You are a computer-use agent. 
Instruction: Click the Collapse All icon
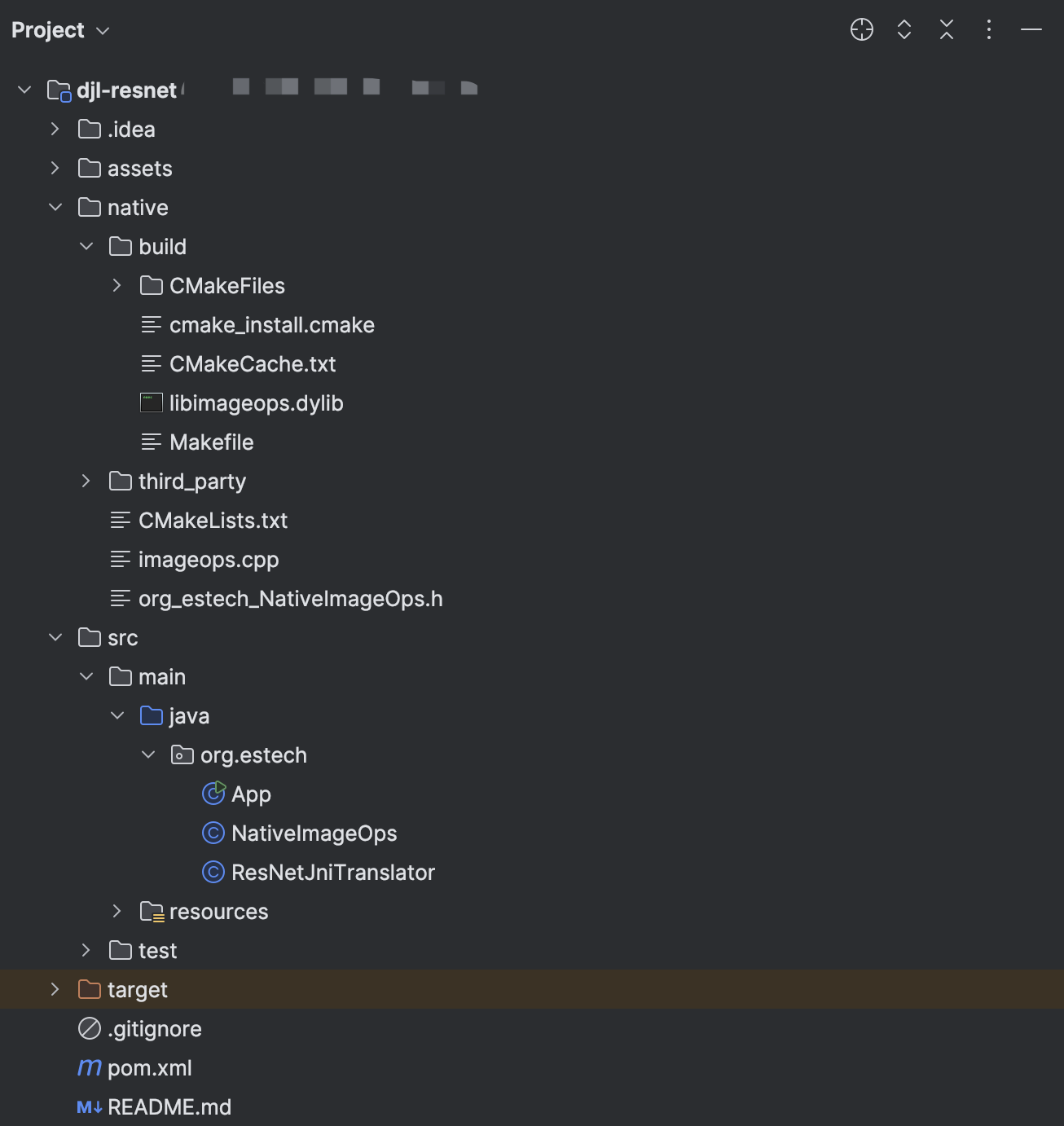(x=946, y=30)
